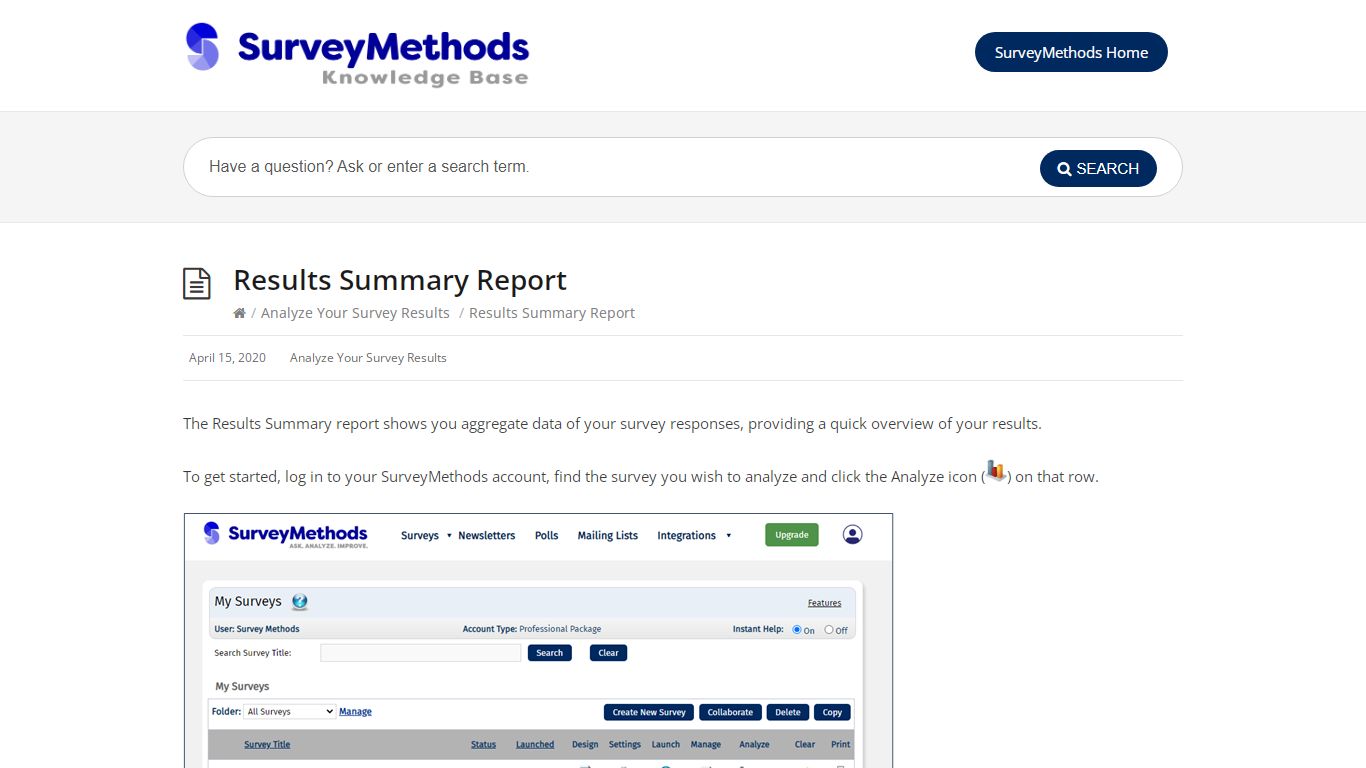The width and height of the screenshot is (1366, 768).
Task: Open Analyze Your Survey Results breadcrumb
Action: [x=355, y=313]
